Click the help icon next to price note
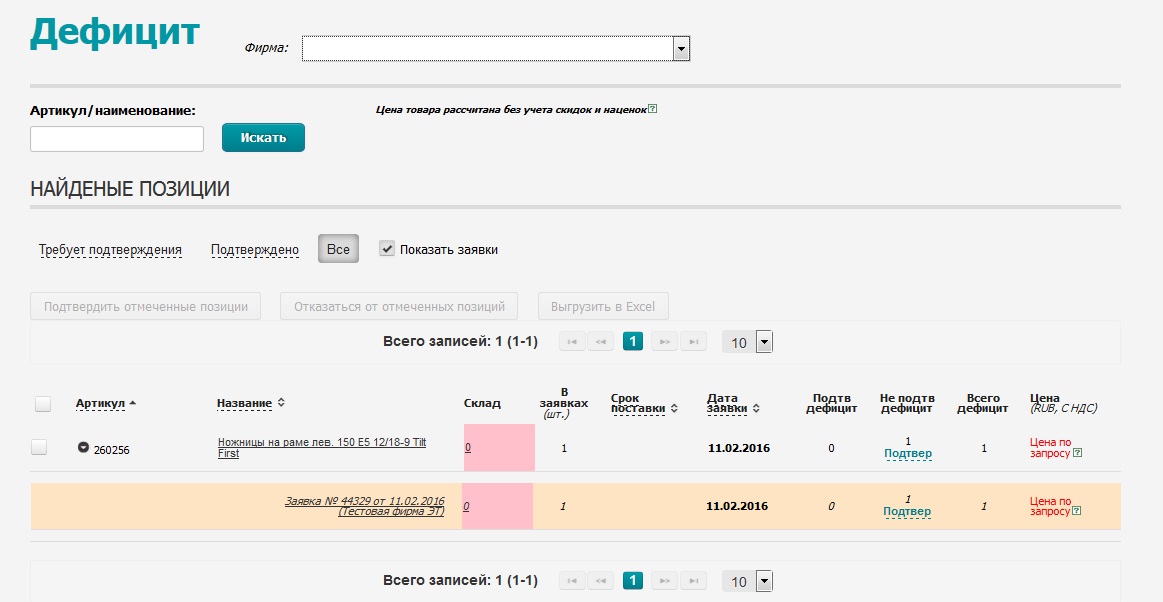This screenshot has height=602, width=1163. point(652,109)
